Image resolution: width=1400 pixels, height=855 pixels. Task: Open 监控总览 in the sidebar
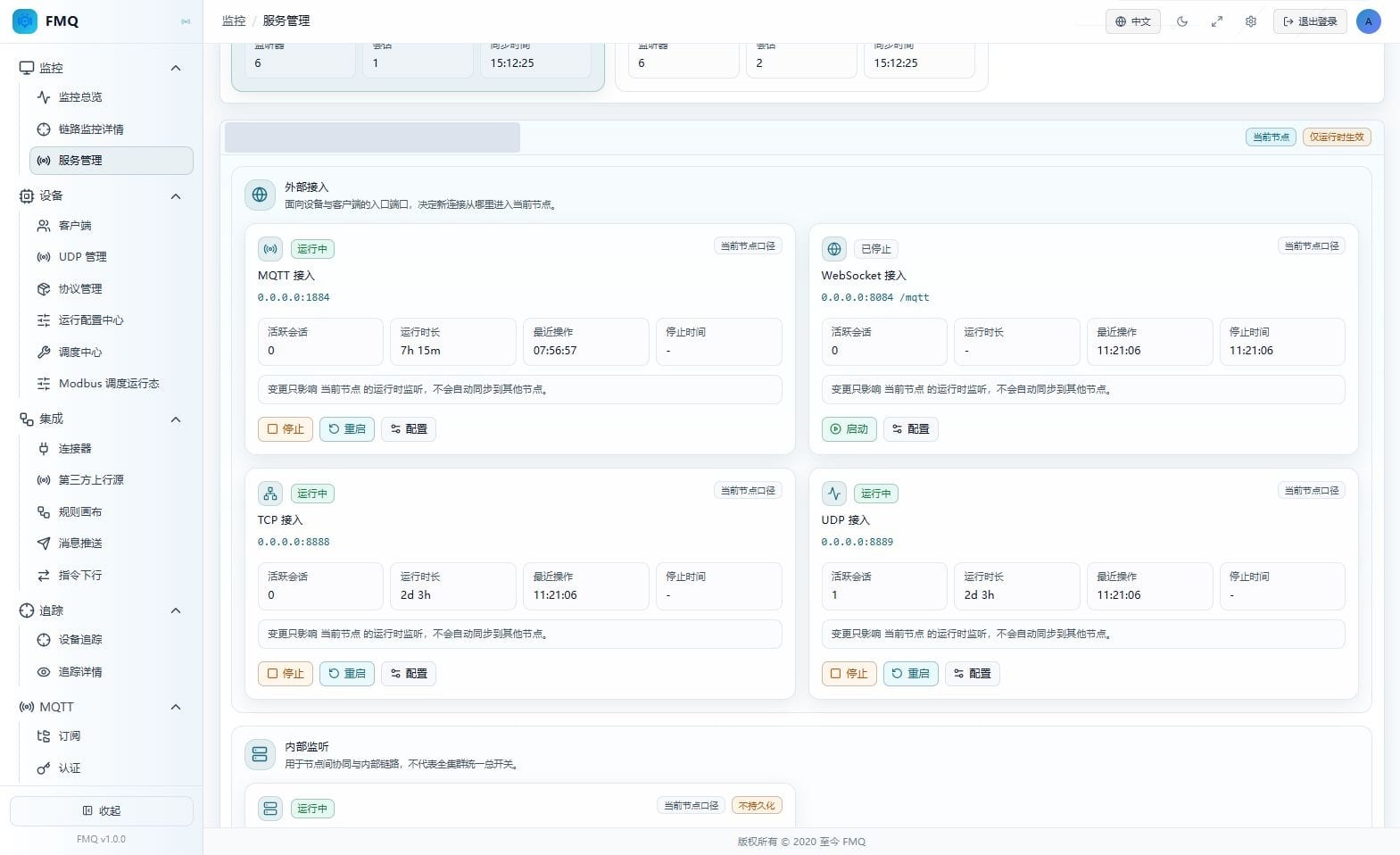click(112, 96)
